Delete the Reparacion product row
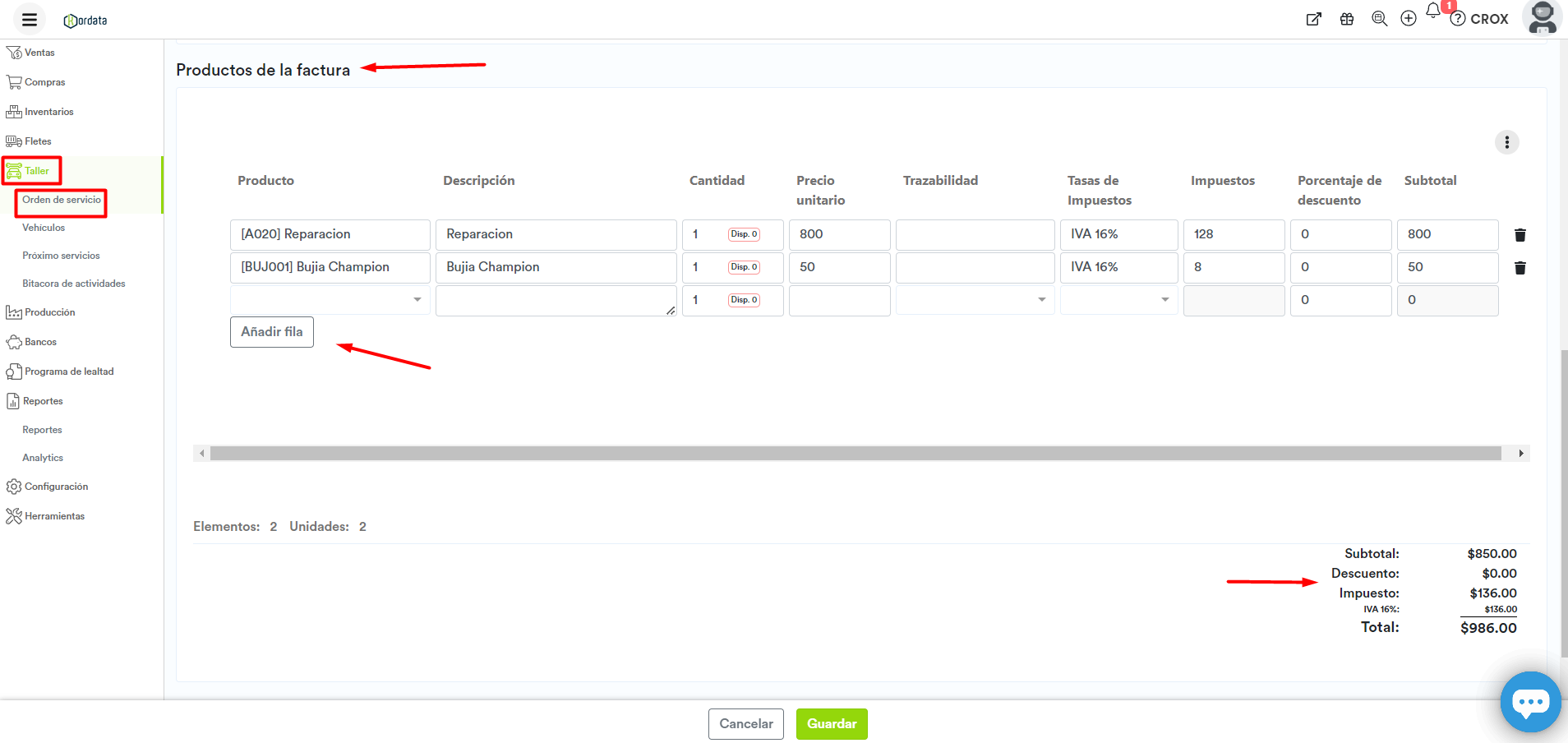 tap(1520, 235)
